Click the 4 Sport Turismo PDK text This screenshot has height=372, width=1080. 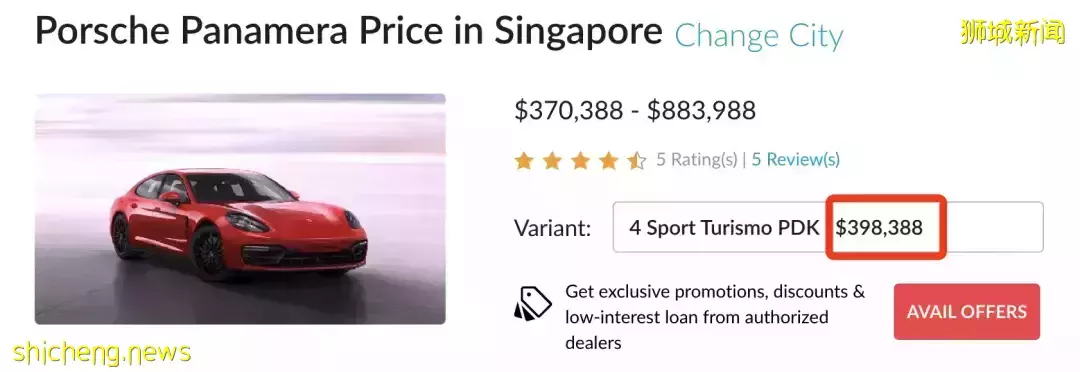(724, 228)
